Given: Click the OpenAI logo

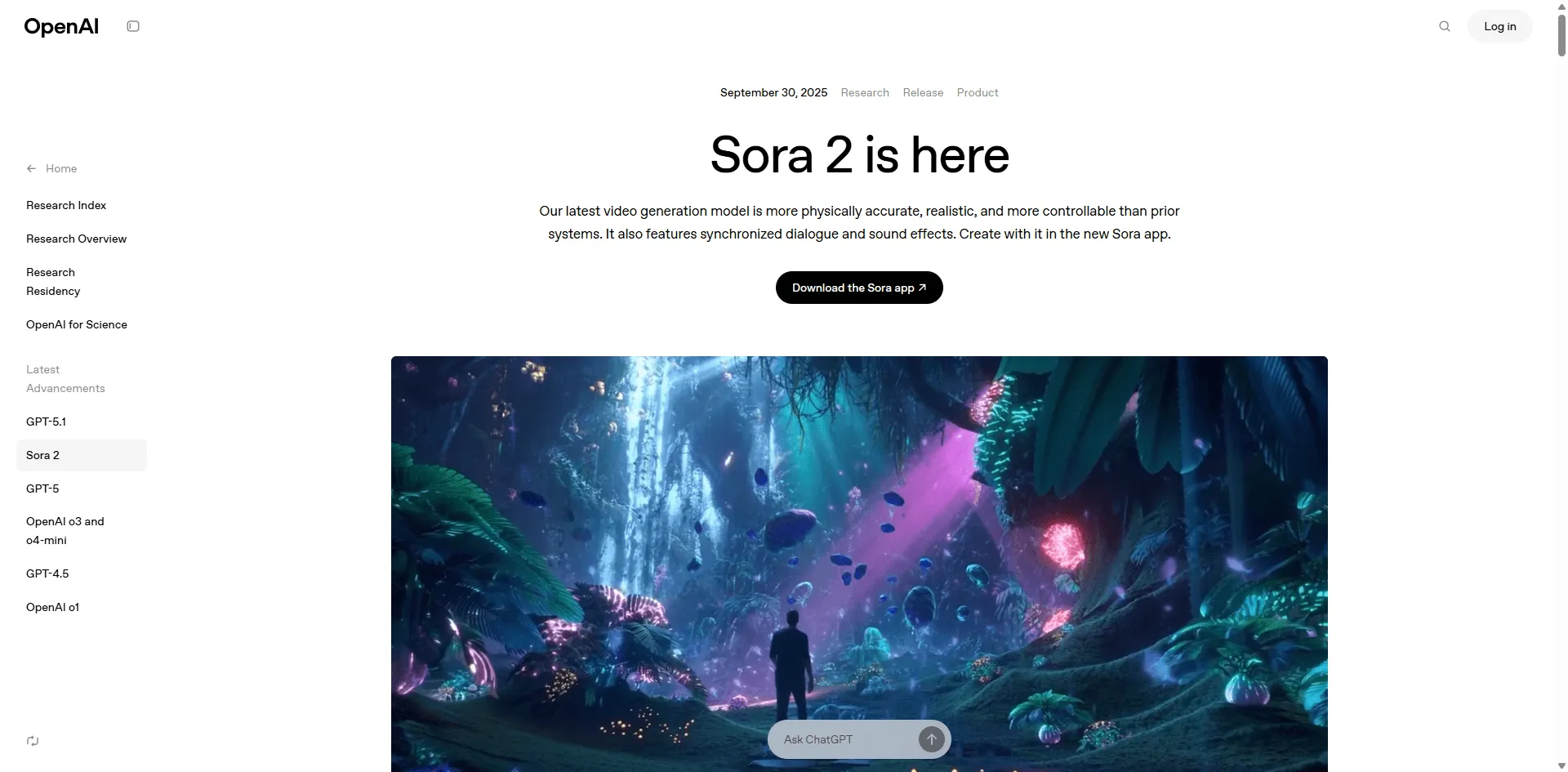Looking at the screenshot, I should click(x=61, y=26).
